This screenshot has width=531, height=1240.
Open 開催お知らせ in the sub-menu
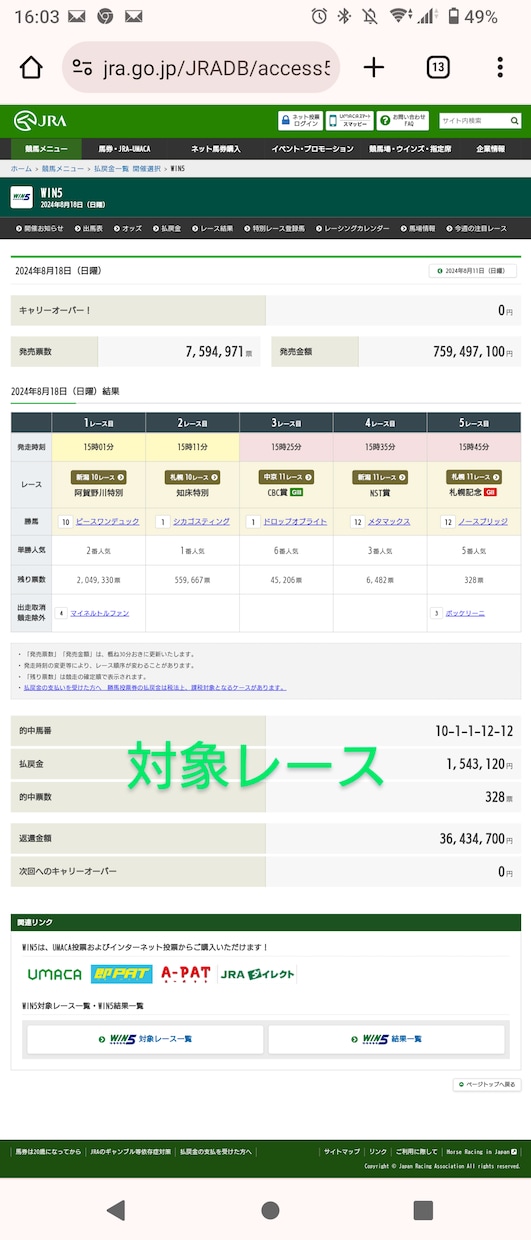click(x=39, y=228)
